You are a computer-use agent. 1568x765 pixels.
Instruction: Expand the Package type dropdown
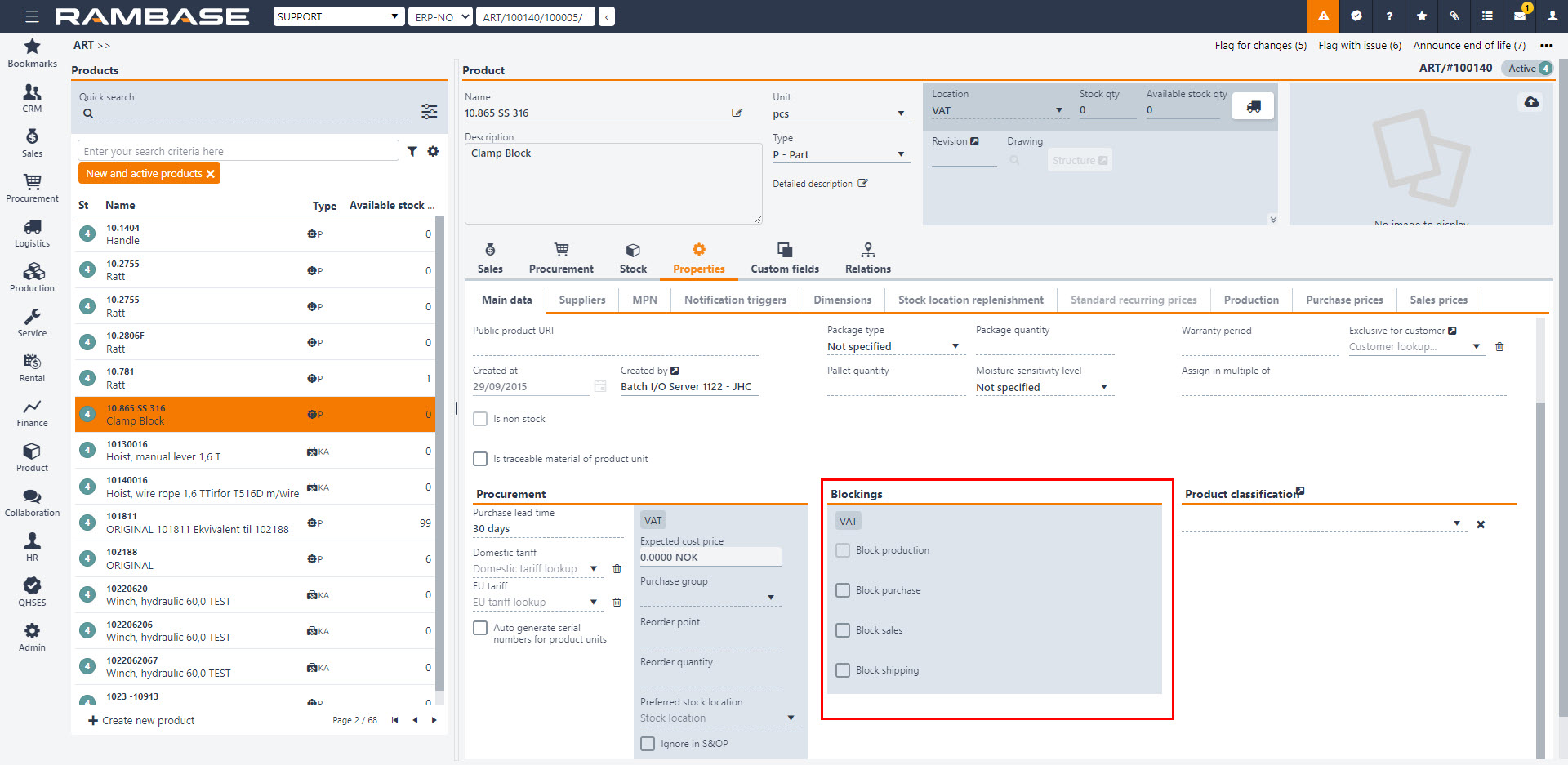955,347
